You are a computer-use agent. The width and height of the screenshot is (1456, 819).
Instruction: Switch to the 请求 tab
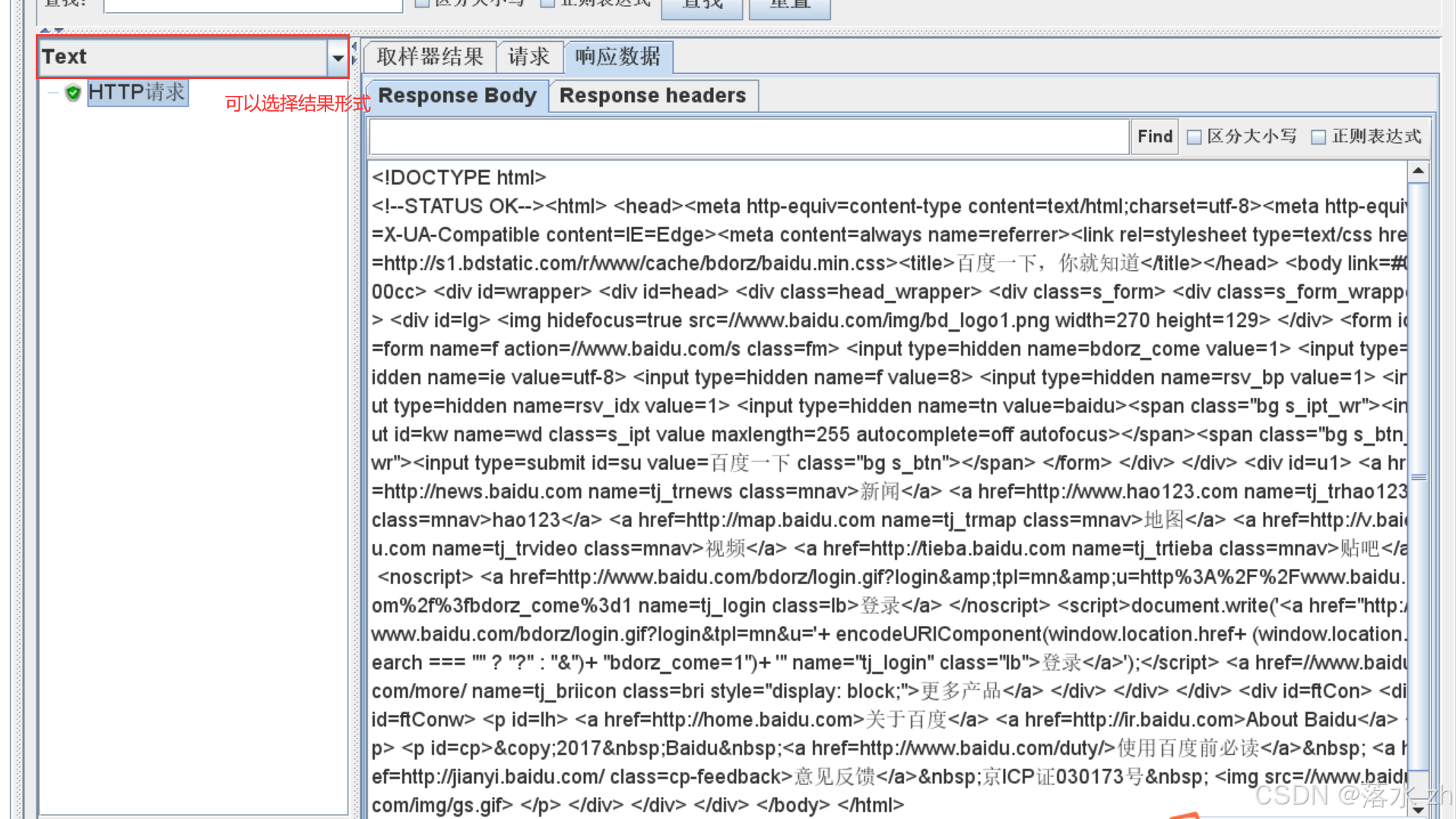tap(529, 57)
